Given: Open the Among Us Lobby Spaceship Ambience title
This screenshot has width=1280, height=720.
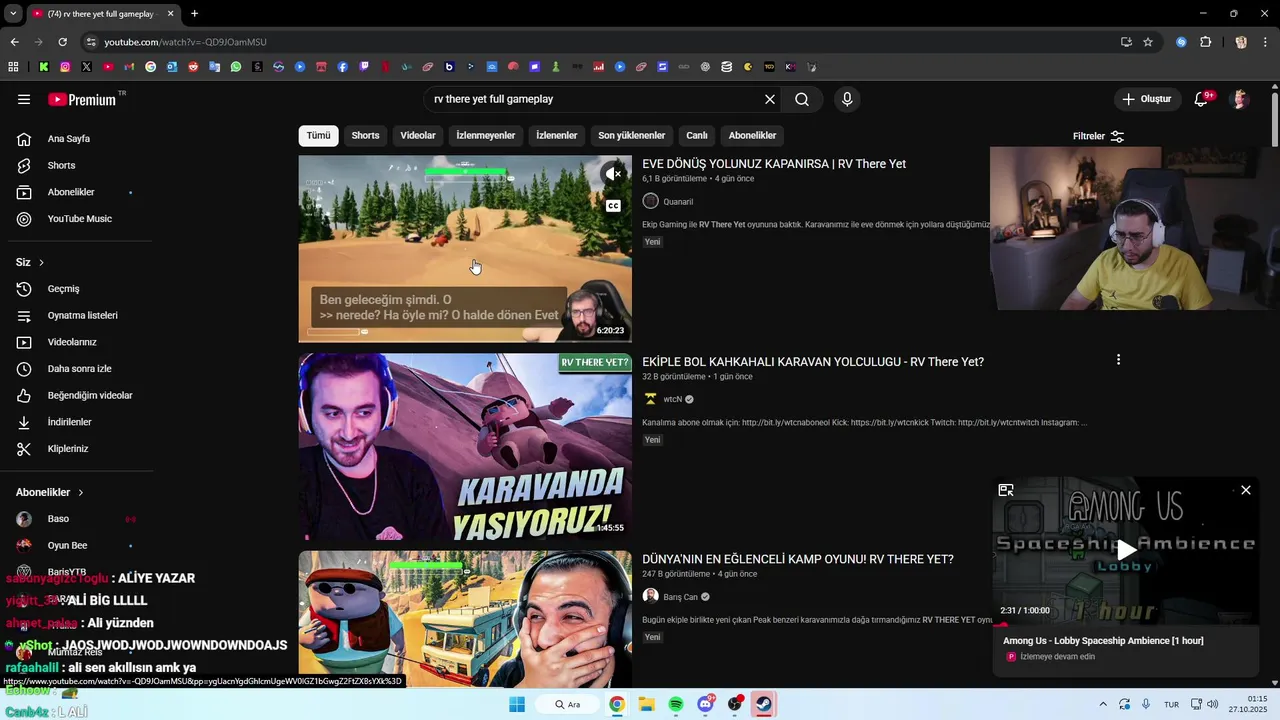Looking at the screenshot, I should click(1103, 641).
